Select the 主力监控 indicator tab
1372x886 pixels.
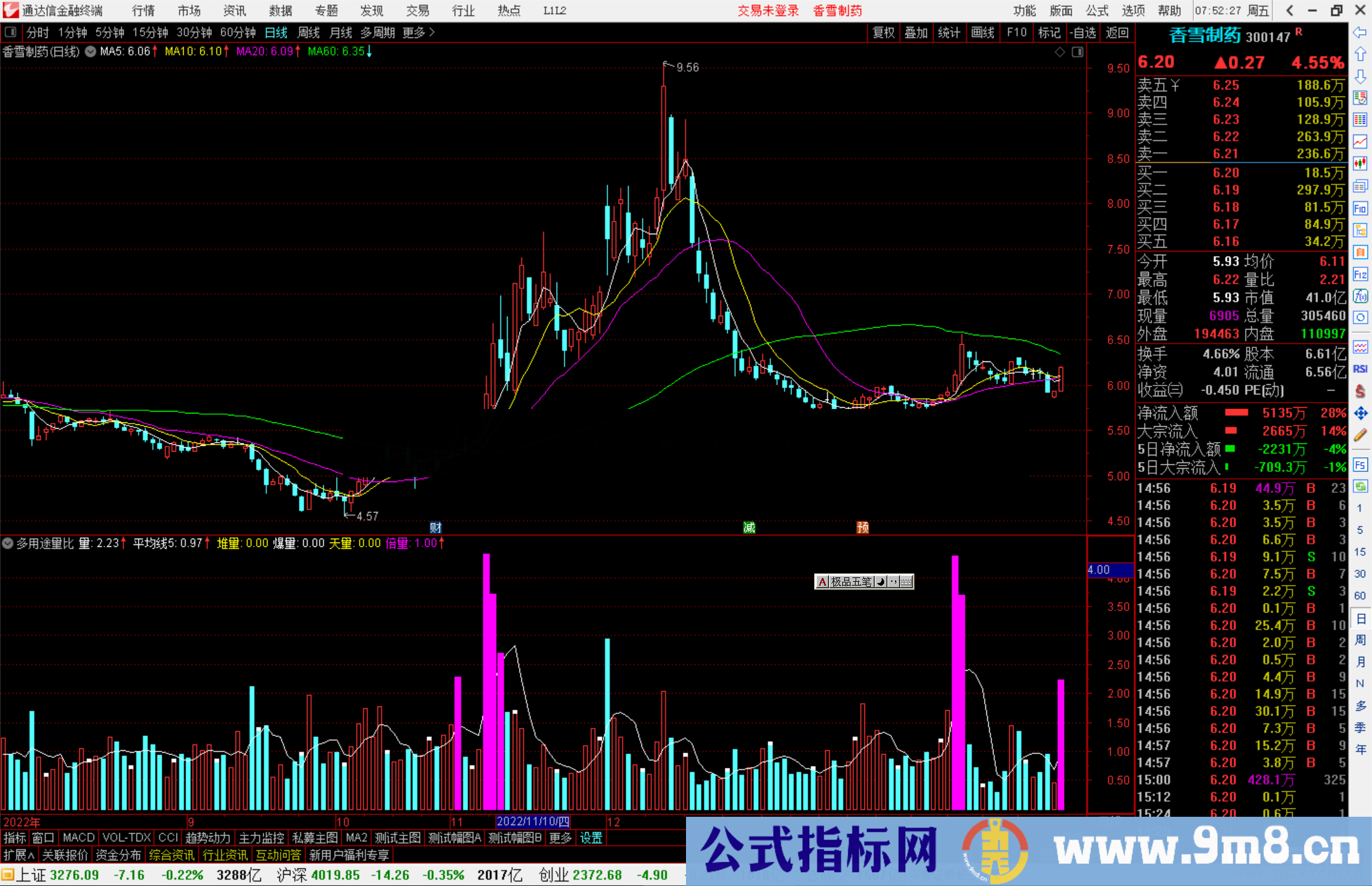[x=261, y=838]
